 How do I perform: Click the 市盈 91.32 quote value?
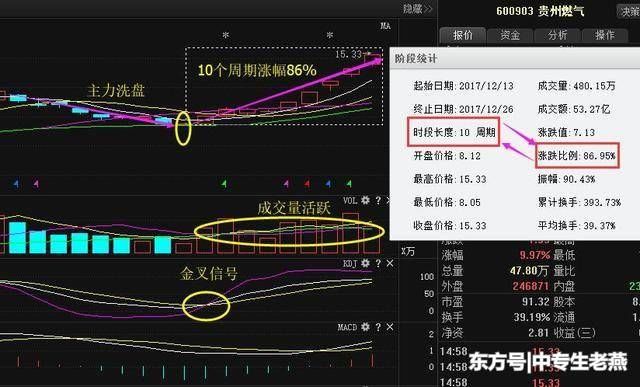coord(536,302)
